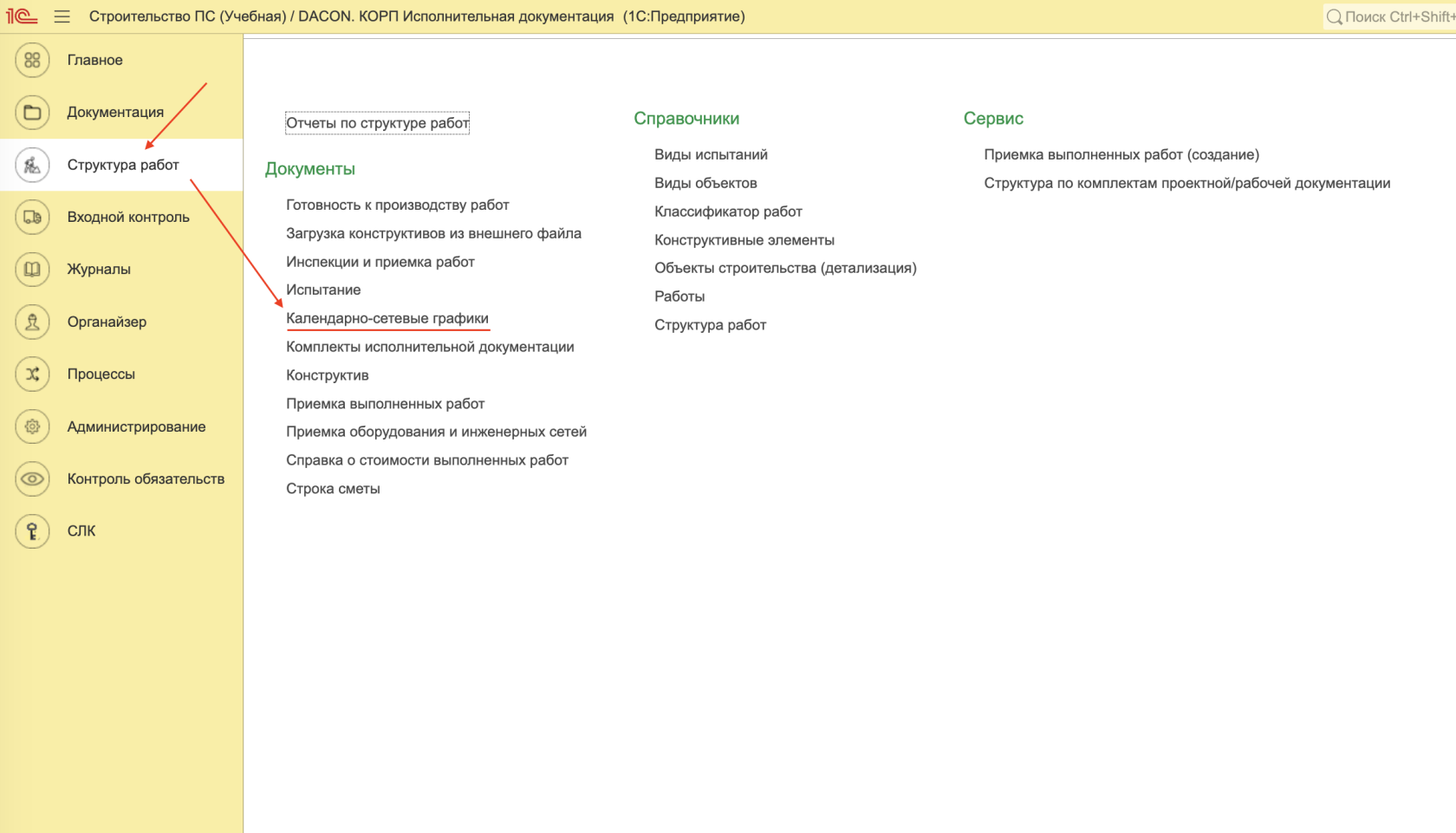Click the Администрирование gear icon

point(32,426)
